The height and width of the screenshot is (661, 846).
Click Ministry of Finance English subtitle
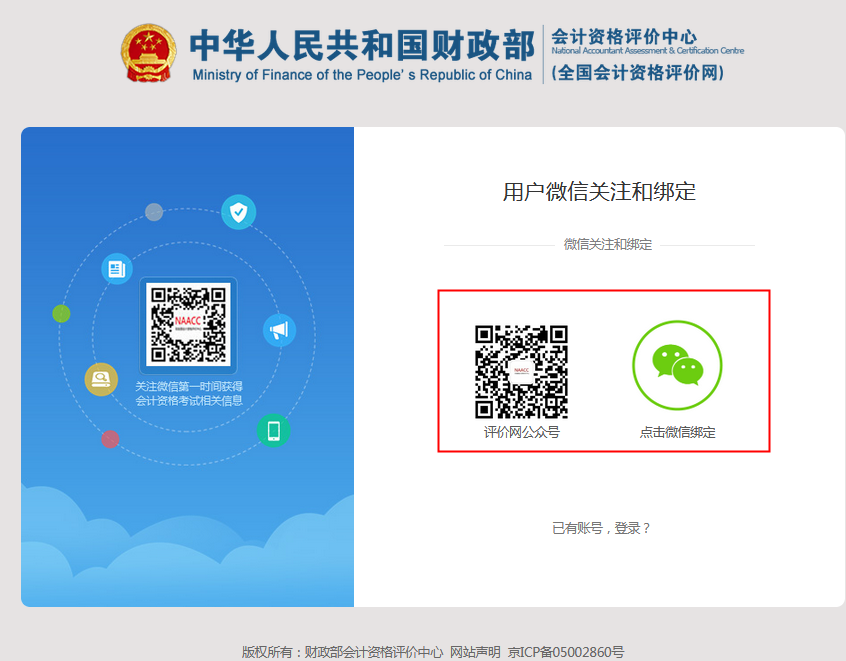pos(362,74)
